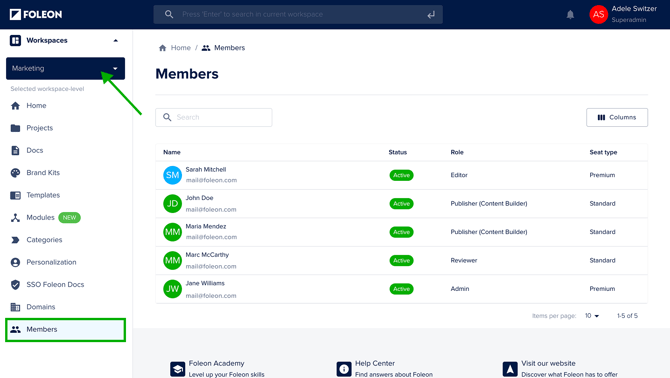Click the Workspaces grid icon
Screen dimensions: 670x378
pos(15,41)
